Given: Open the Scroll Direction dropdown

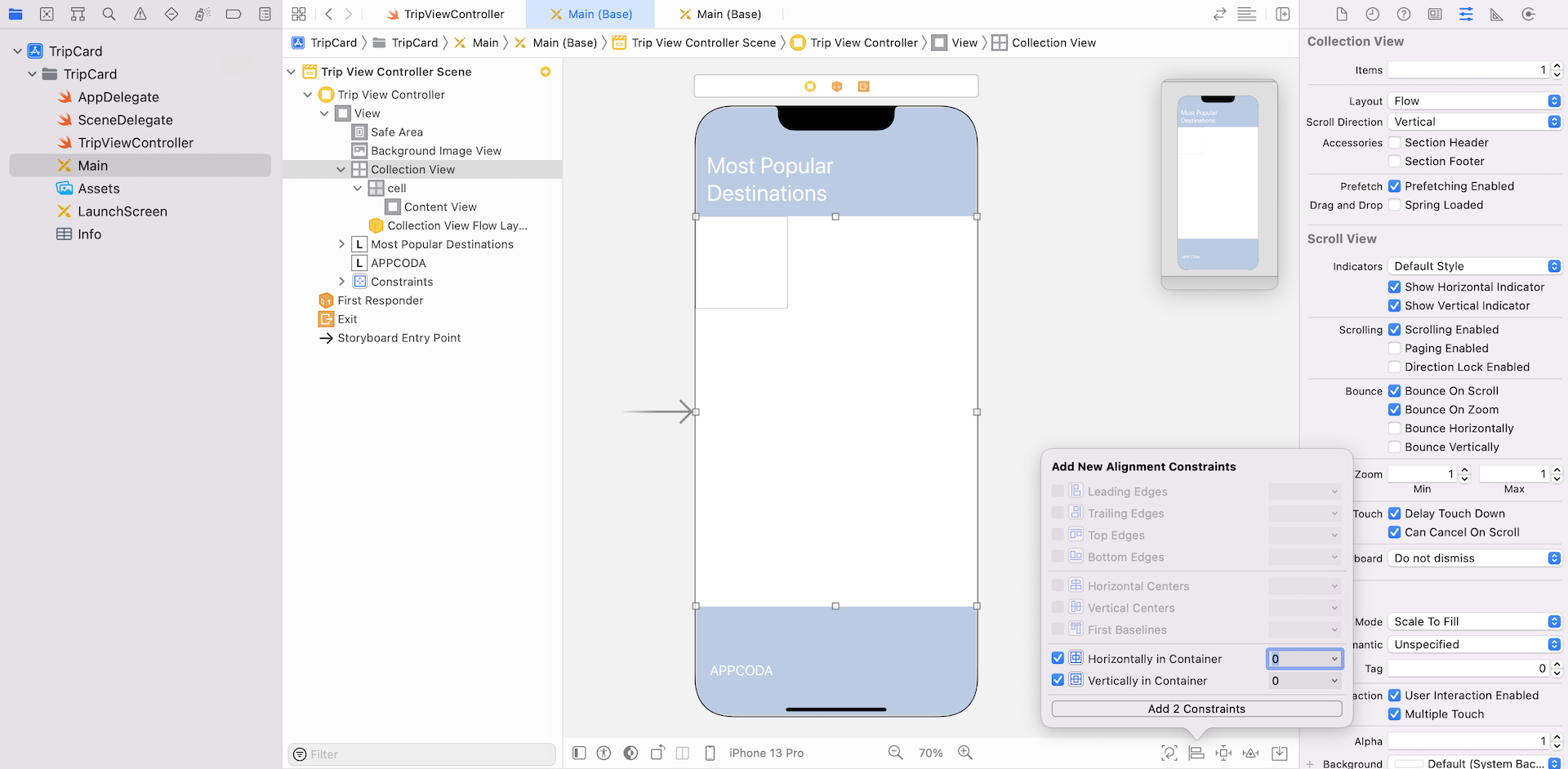Looking at the screenshot, I should coord(1475,122).
